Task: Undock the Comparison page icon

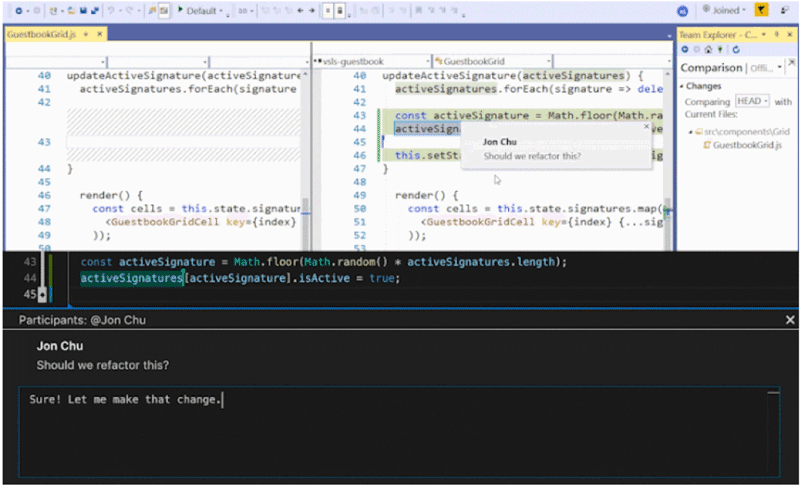Action: point(791,63)
